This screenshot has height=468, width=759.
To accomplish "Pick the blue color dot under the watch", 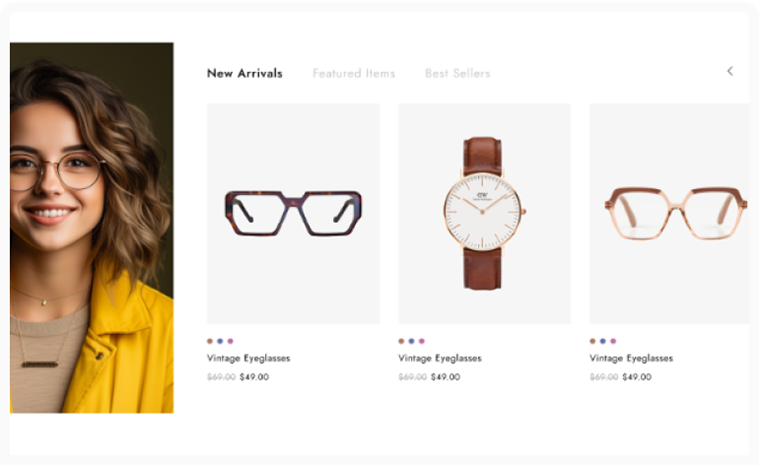I will coord(411,341).
